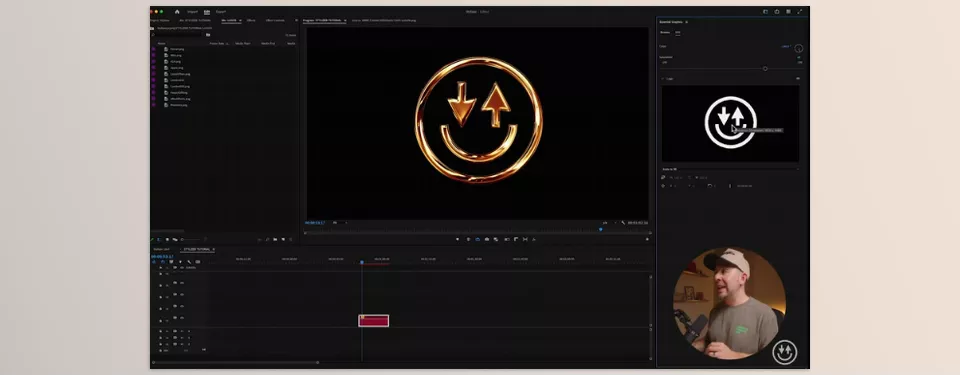Click the Program monitor scrub bar playhead
Image resolution: width=960 pixels, height=375 pixels.
pyautogui.click(x=601, y=229)
